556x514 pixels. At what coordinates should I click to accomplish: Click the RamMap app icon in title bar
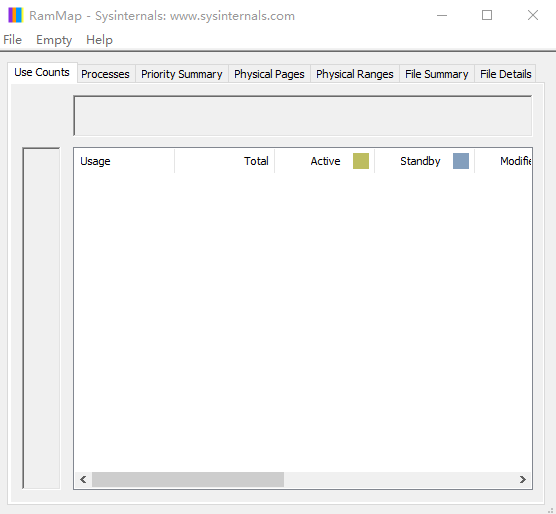(16, 15)
